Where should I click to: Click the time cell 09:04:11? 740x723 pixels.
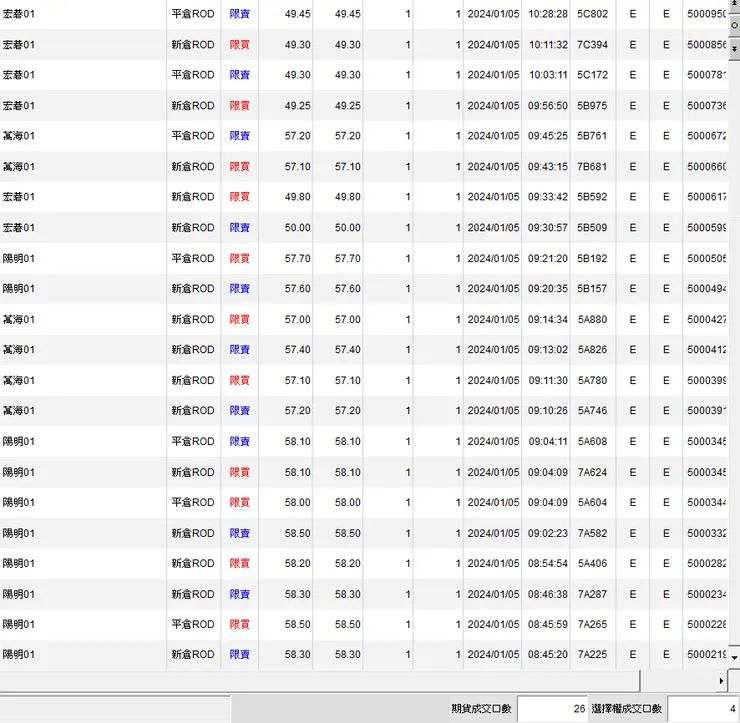tap(548, 442)
